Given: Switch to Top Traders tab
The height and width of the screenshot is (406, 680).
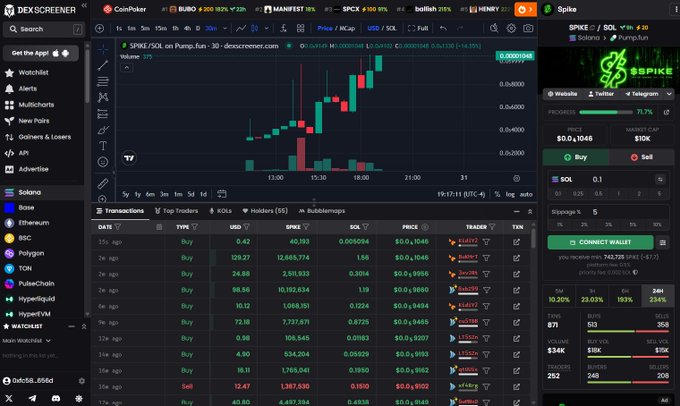Looking at the screenshot, I should [x=176, y=211].
